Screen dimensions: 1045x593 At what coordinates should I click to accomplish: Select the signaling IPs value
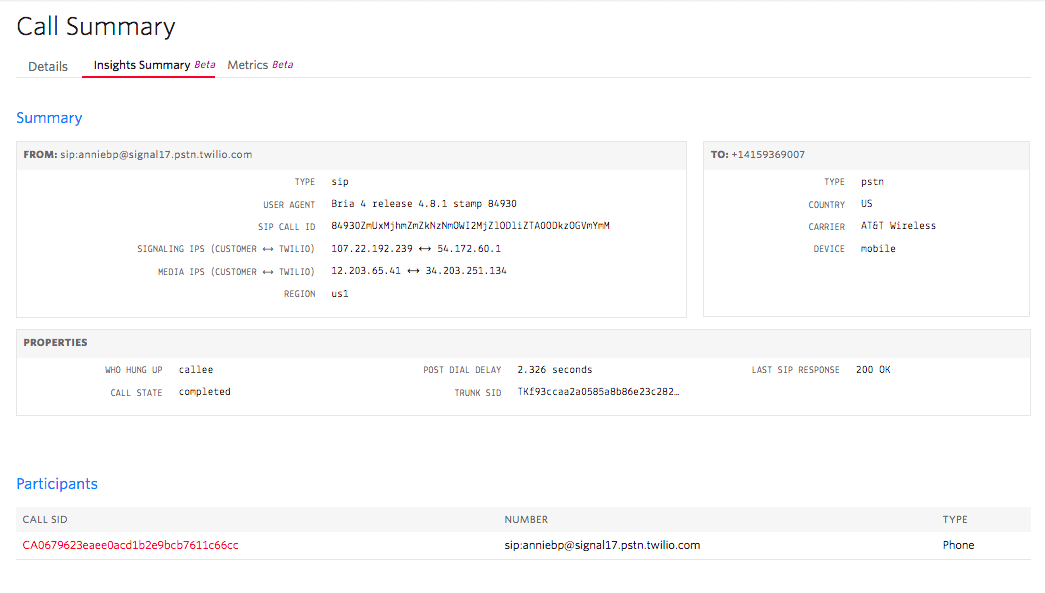click(416, 249)
